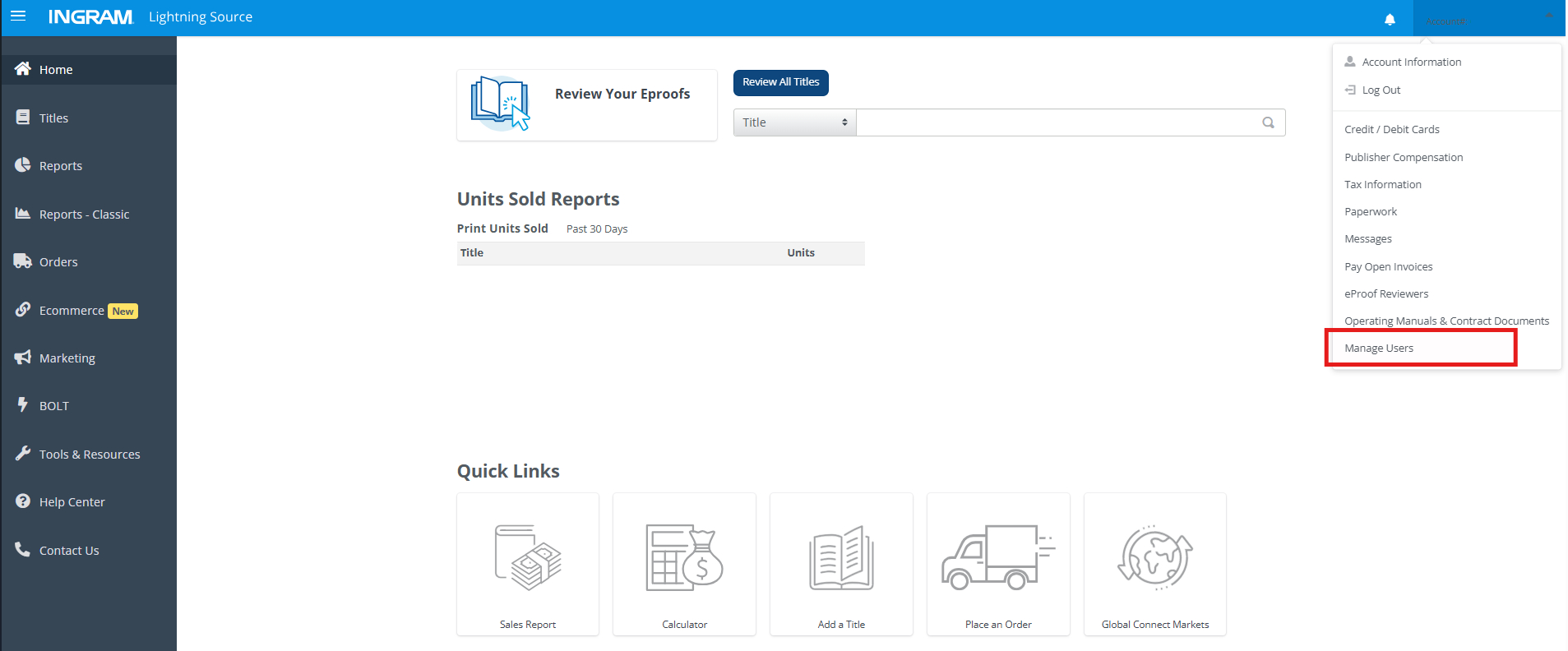Open Ecommerce in the sidebar
Viewport: 1568px width, 651px height.
click(72, 311)
